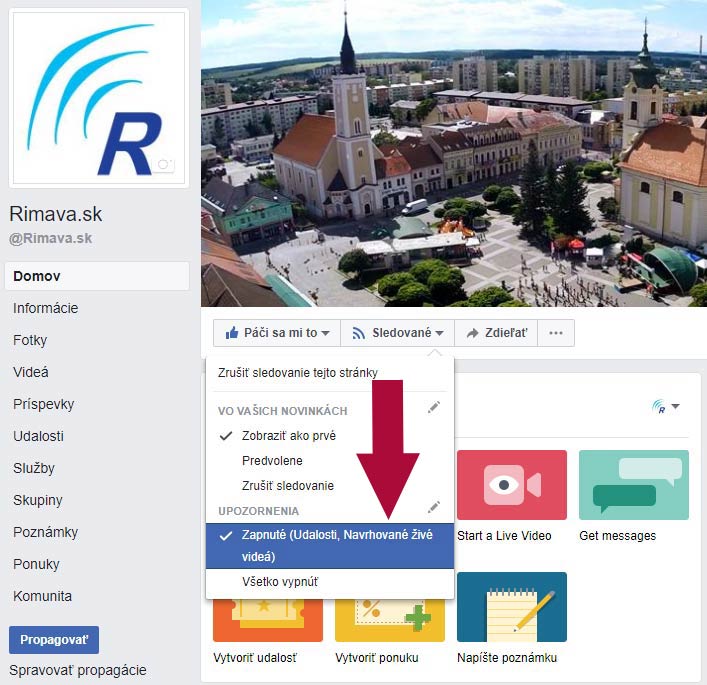Viewport: 707px width, 685px height.
Task: Open the three dots more options button
Action: 556,333
